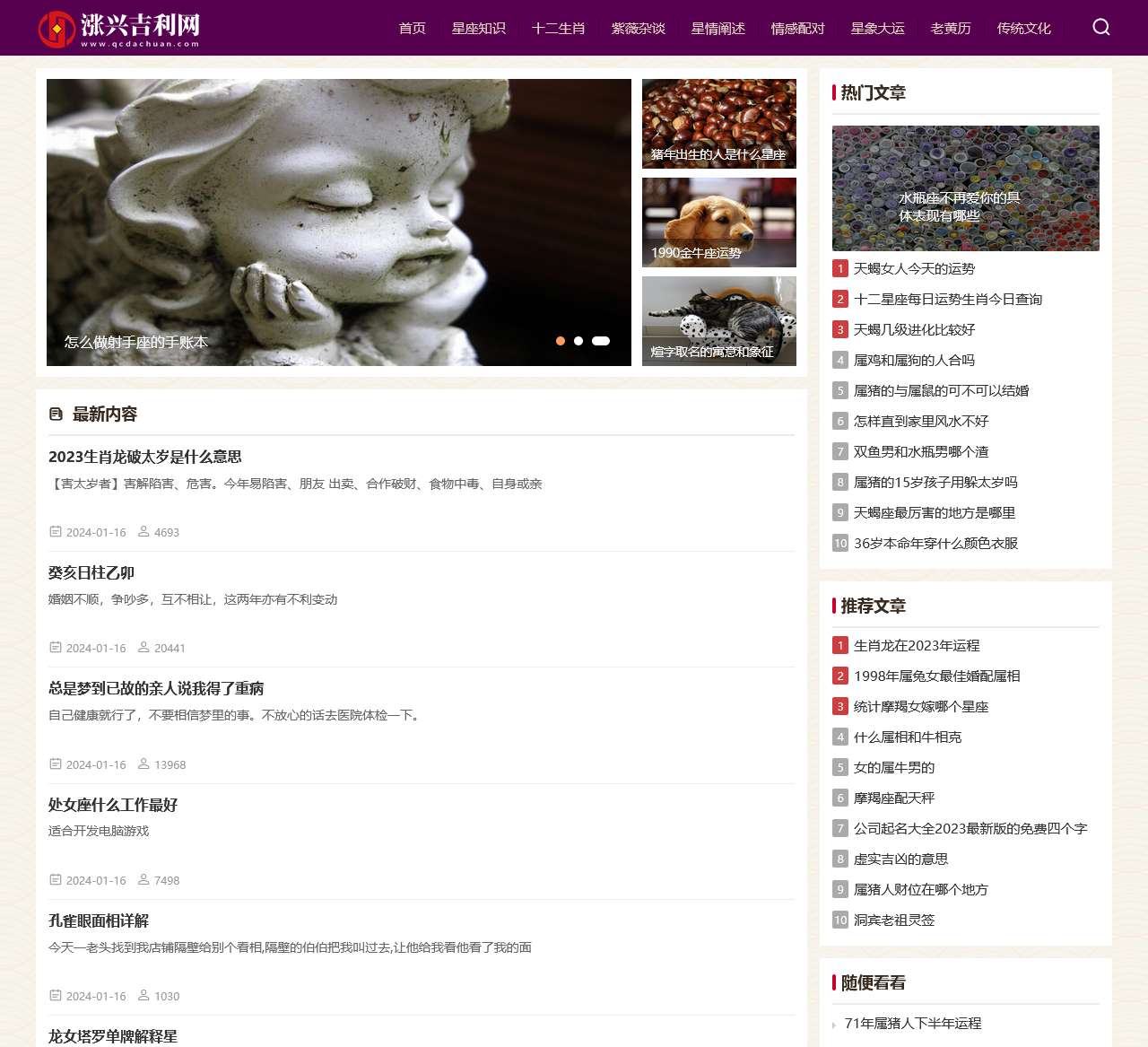Open article 龙女塔罗单牌解释星
The height and width of the screenshot is (1047, 1148).
tap(113, 1036)
